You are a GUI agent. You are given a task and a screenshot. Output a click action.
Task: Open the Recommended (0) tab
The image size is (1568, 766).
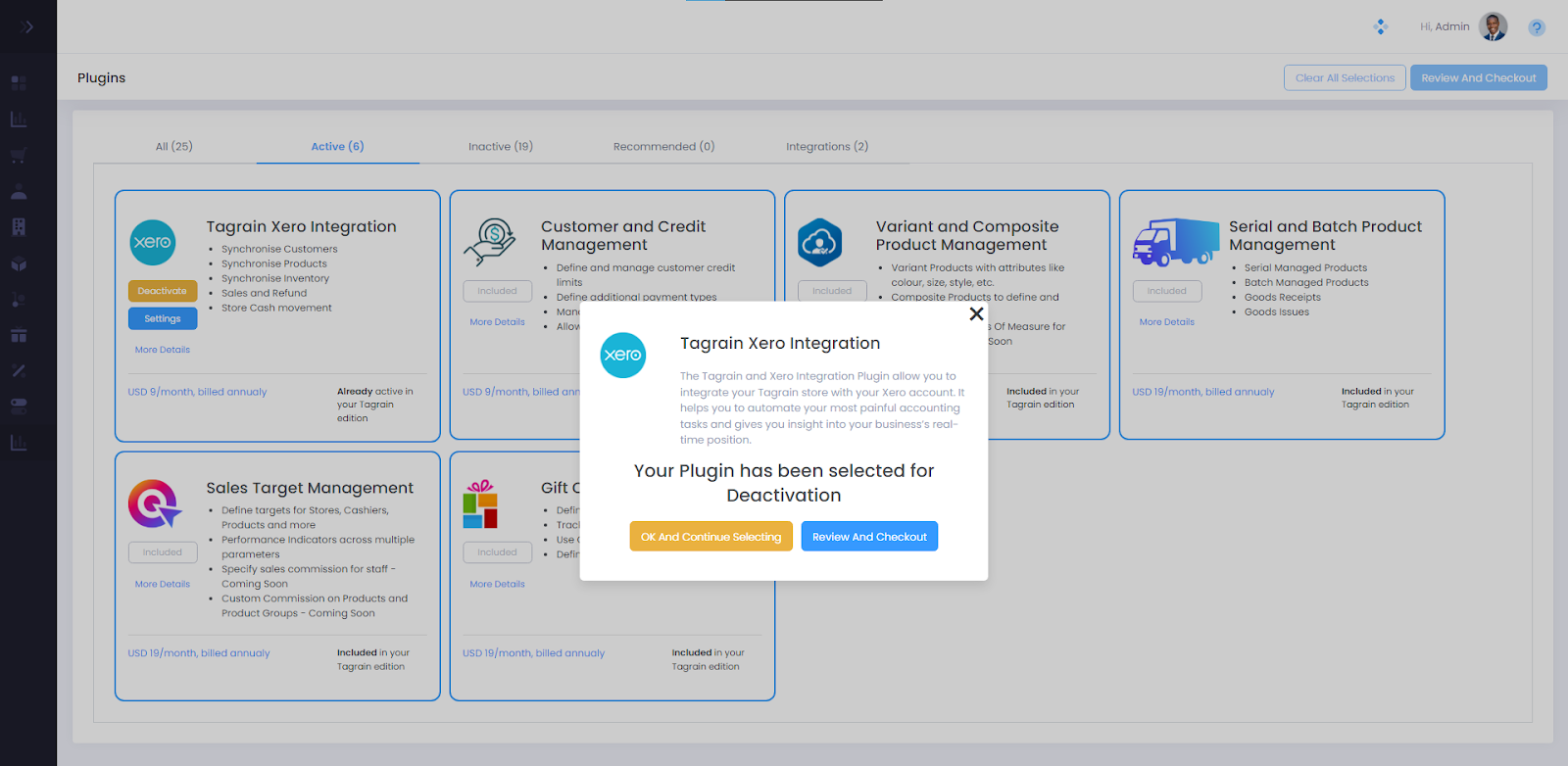(x=663, y=146)
